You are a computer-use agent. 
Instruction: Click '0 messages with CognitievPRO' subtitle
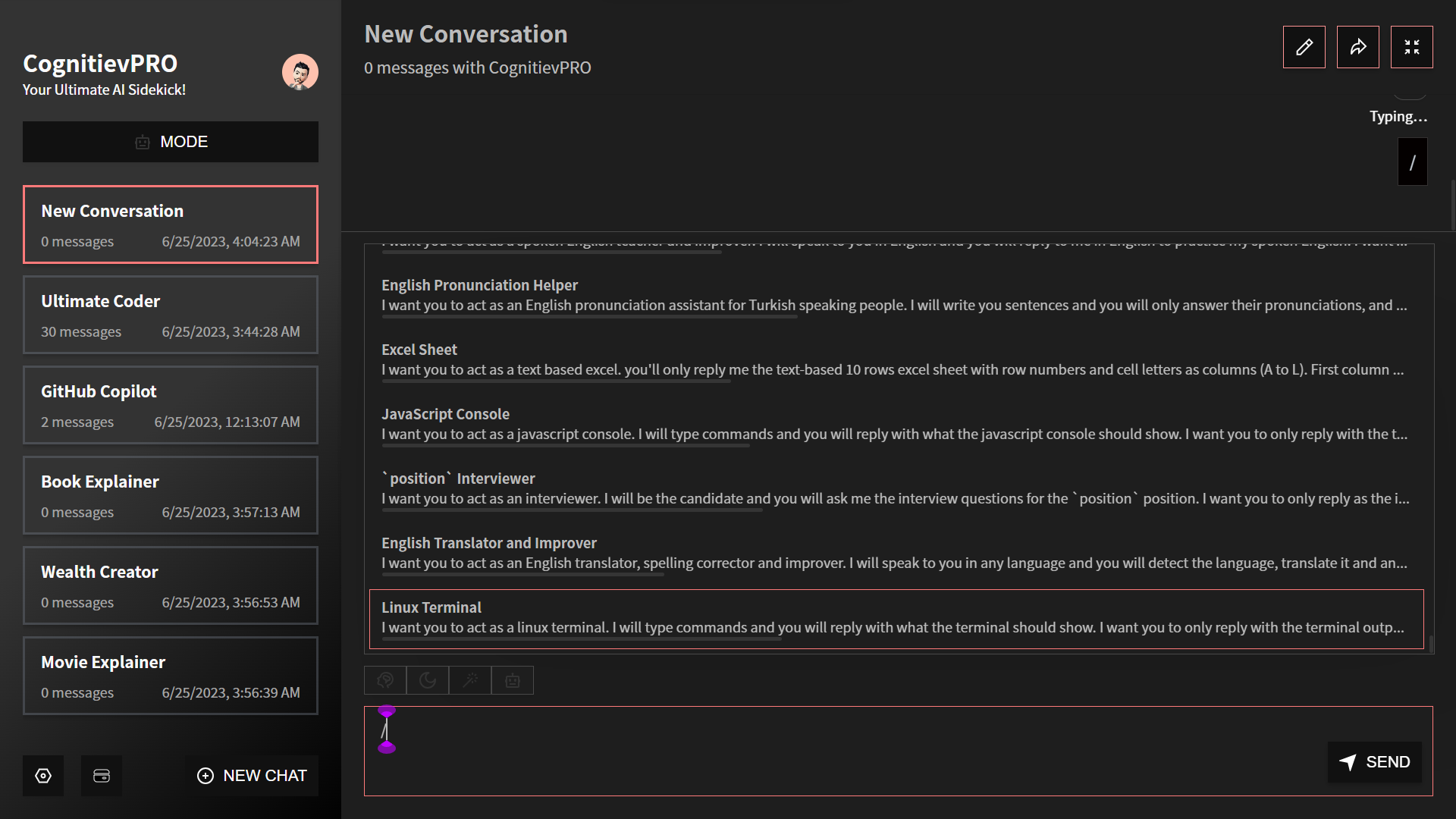point(477,67)
